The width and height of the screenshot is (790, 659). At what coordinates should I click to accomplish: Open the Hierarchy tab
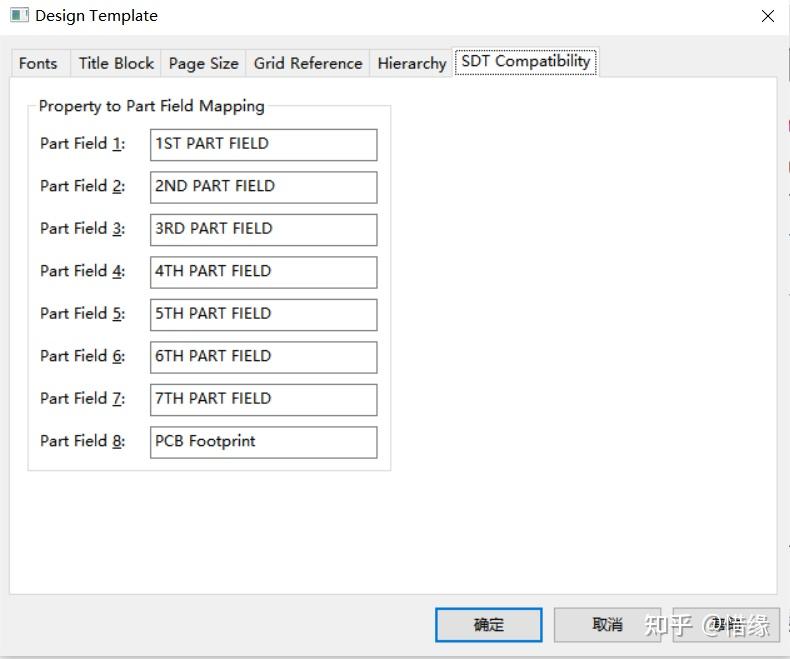[x=411, y=63]
